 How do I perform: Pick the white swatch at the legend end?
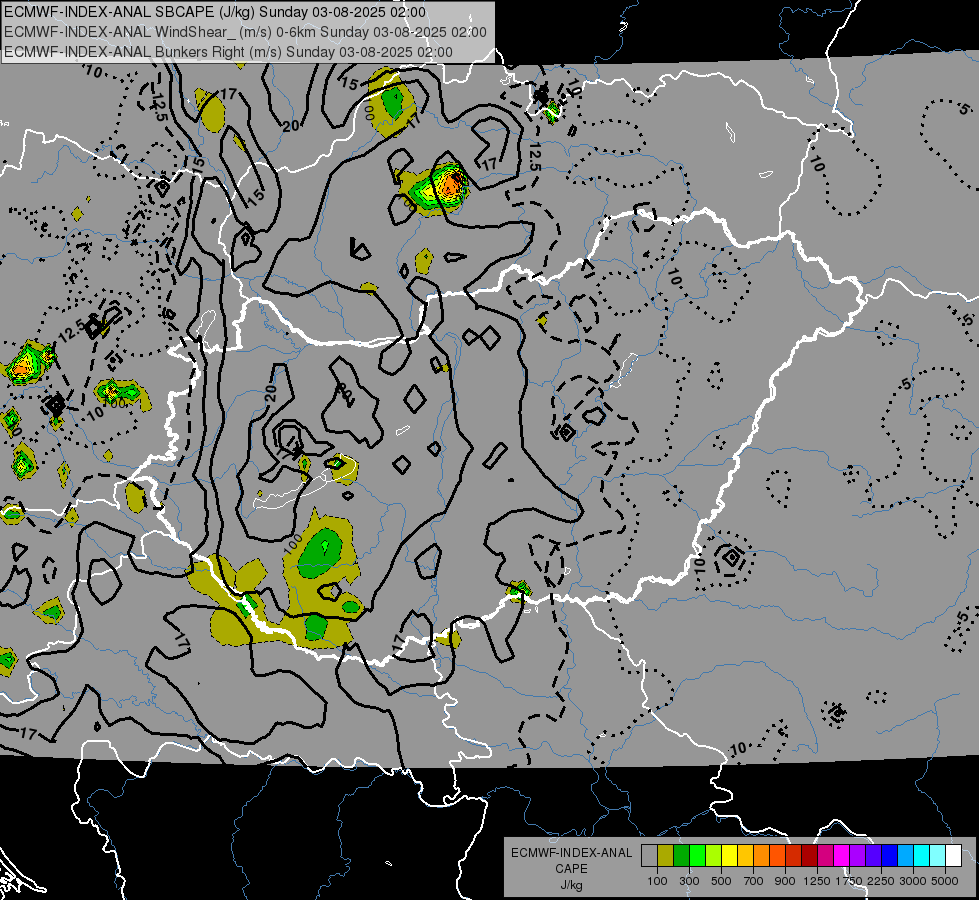(953, 856)
